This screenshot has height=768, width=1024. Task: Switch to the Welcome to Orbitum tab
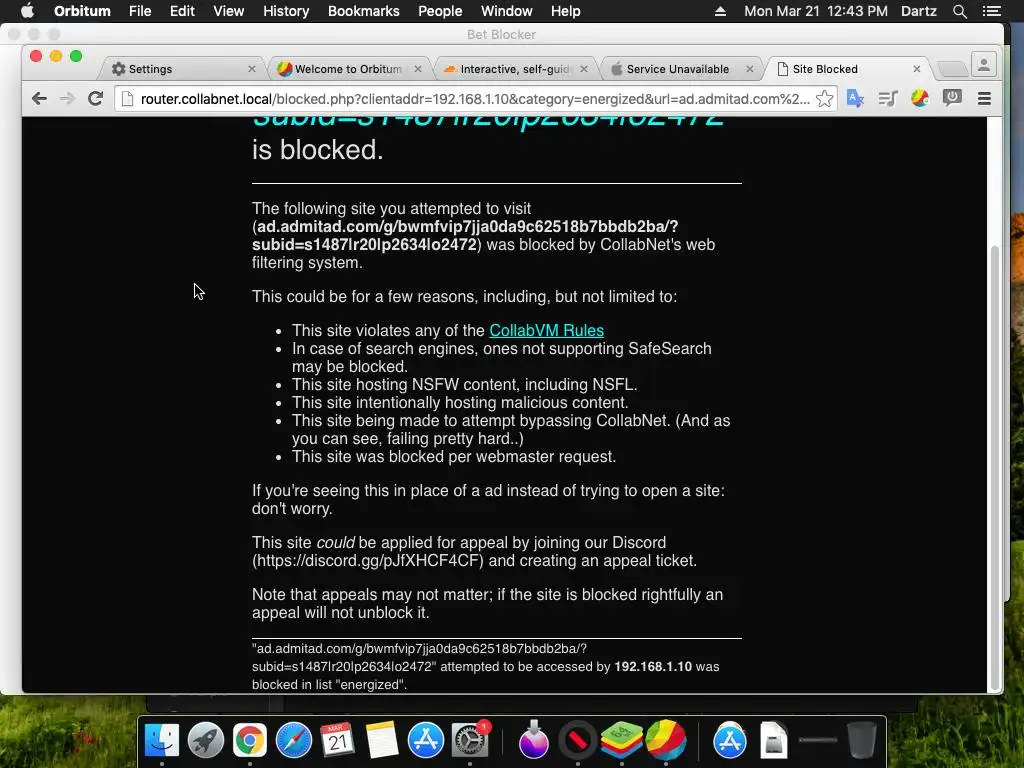(x=348, y=69)
